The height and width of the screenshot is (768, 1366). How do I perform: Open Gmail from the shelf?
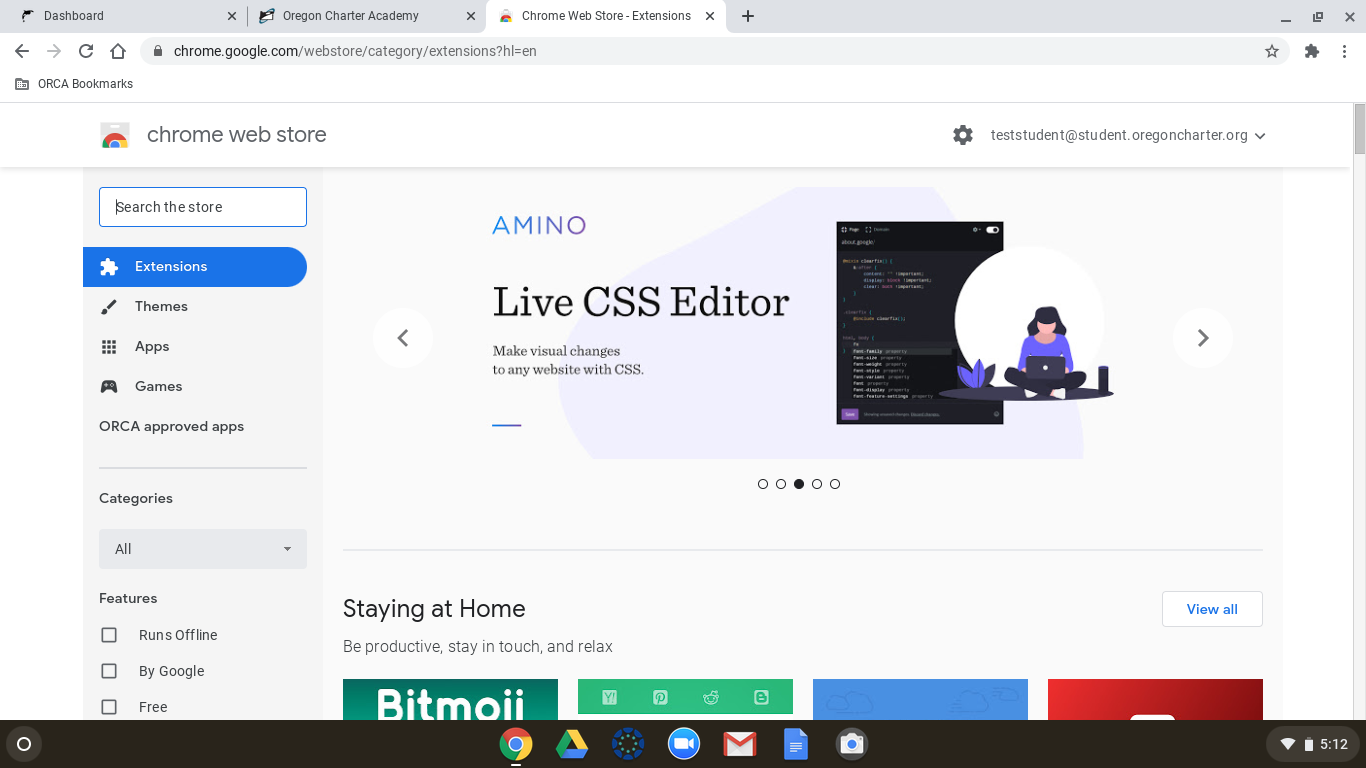point(740,744)
